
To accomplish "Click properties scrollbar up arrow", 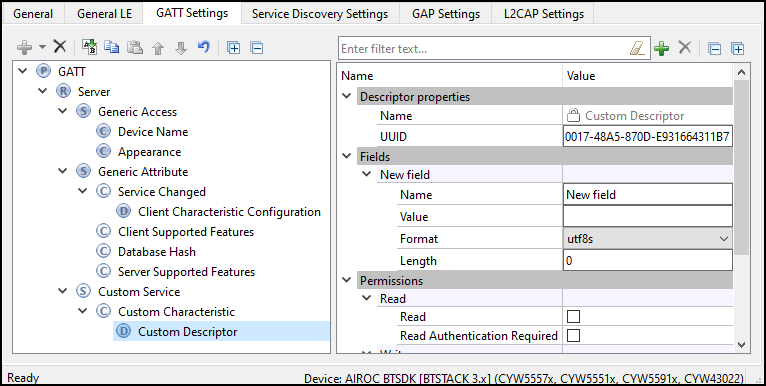I will [742, 72].
